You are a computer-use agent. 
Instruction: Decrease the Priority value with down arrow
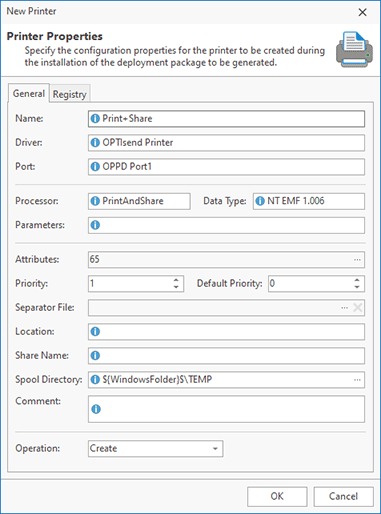coord(176,287)
